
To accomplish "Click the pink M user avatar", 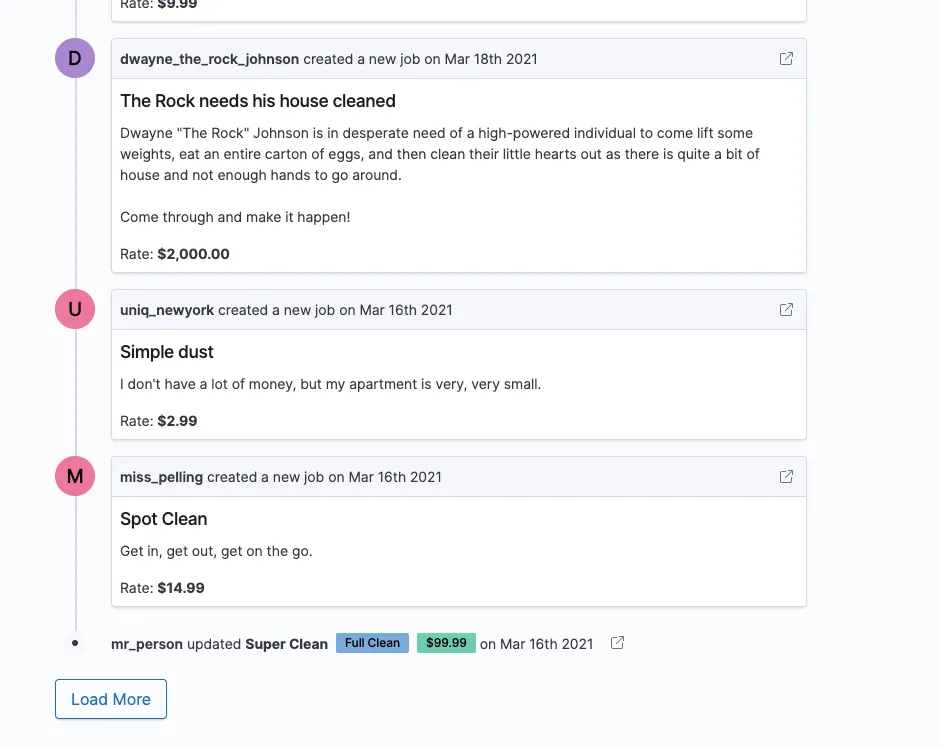I will tap(75, 476).
